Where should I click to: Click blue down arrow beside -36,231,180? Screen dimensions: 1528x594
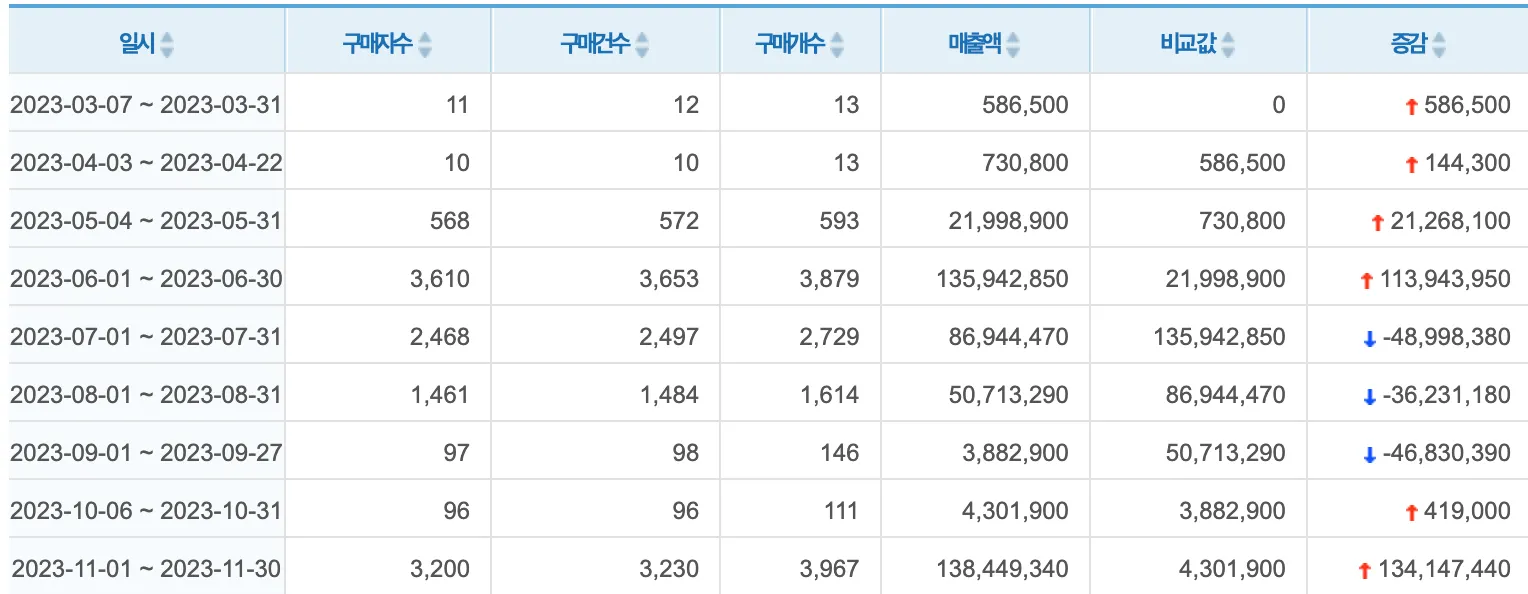point(1369,397)
